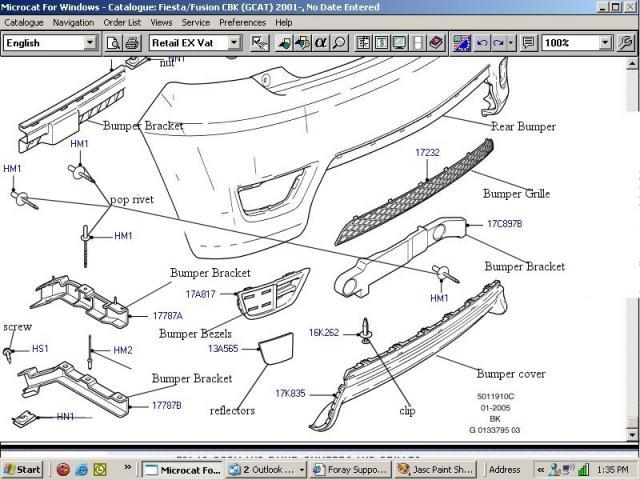Open the Order List menu
This screenshot has width=640, height=480.
pos(122,22)
